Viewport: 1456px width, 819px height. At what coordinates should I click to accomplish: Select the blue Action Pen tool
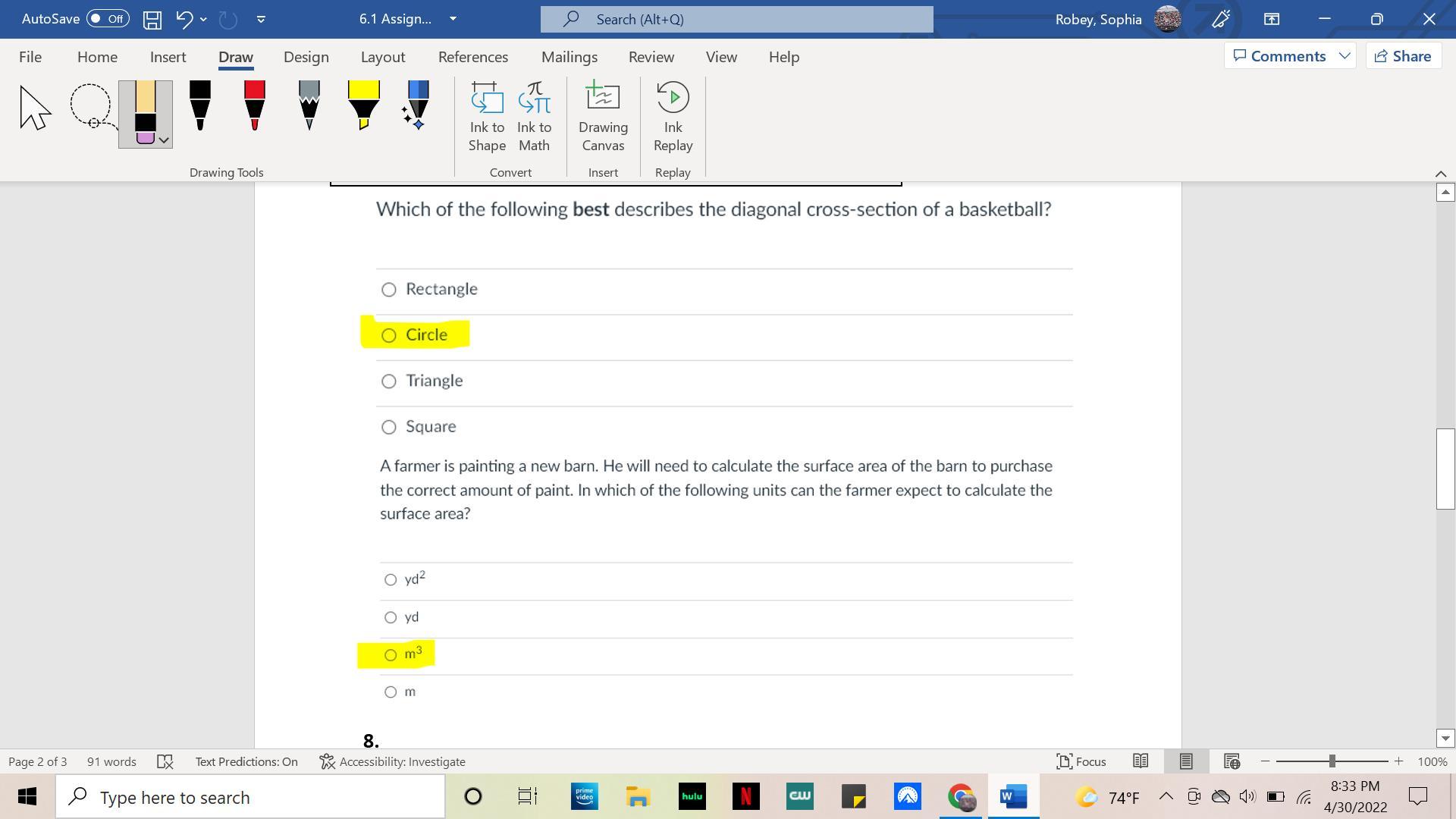(417, 105)
